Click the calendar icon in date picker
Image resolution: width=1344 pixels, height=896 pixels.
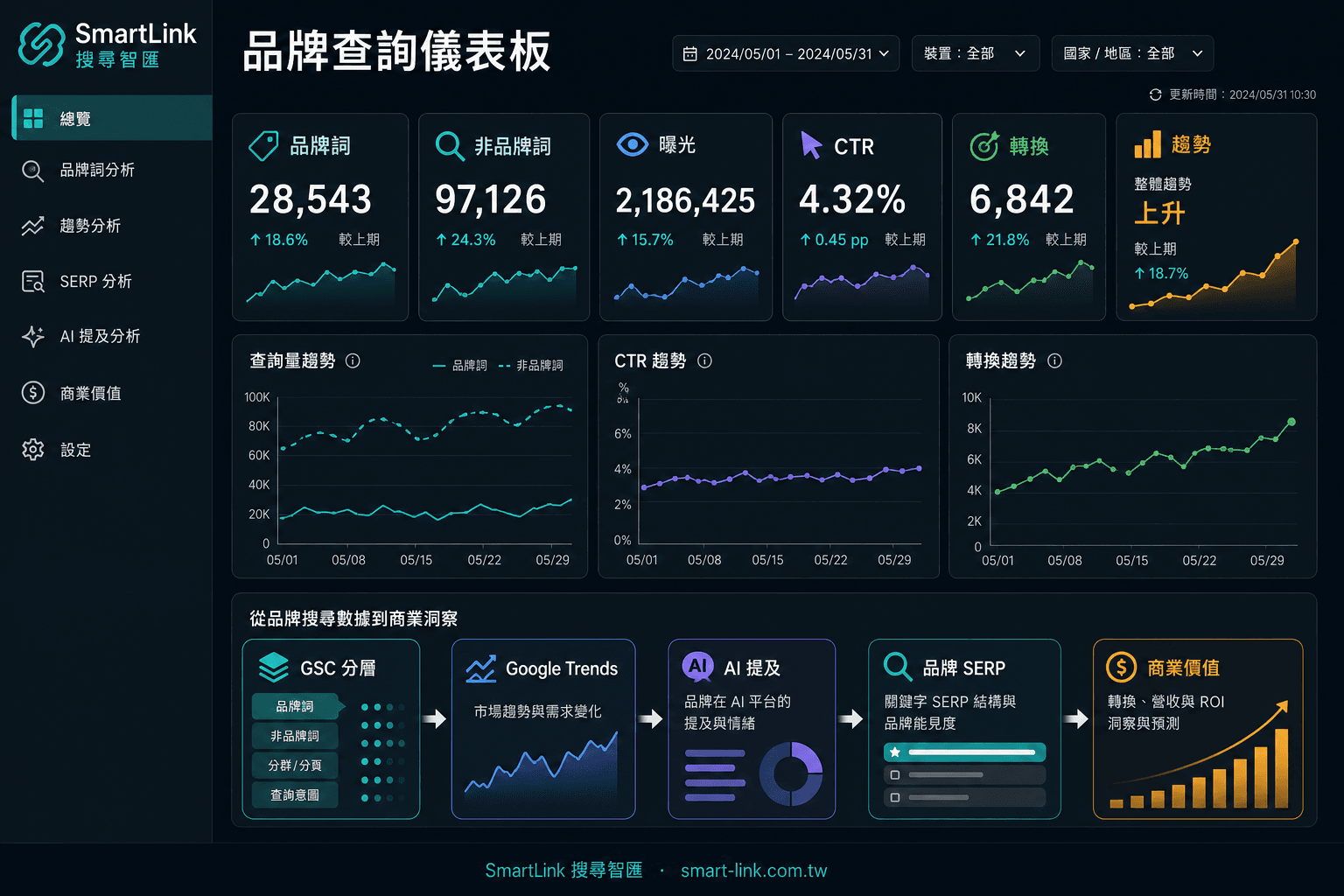689,54
